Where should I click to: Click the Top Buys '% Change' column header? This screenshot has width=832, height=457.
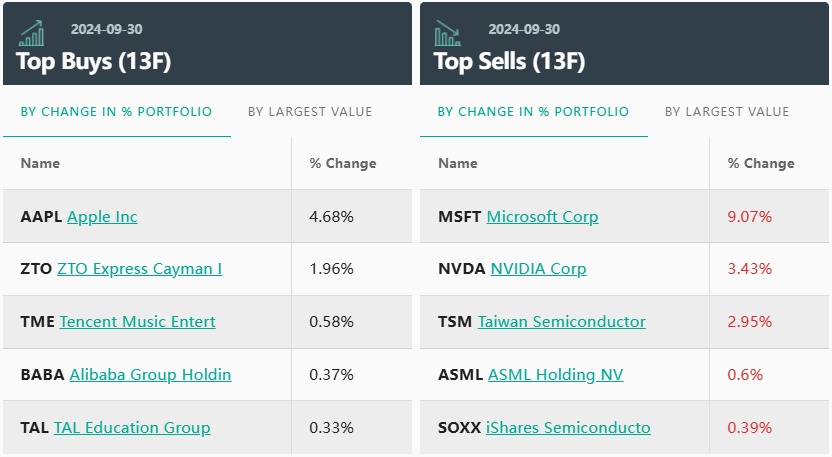[x=343, y=164]
